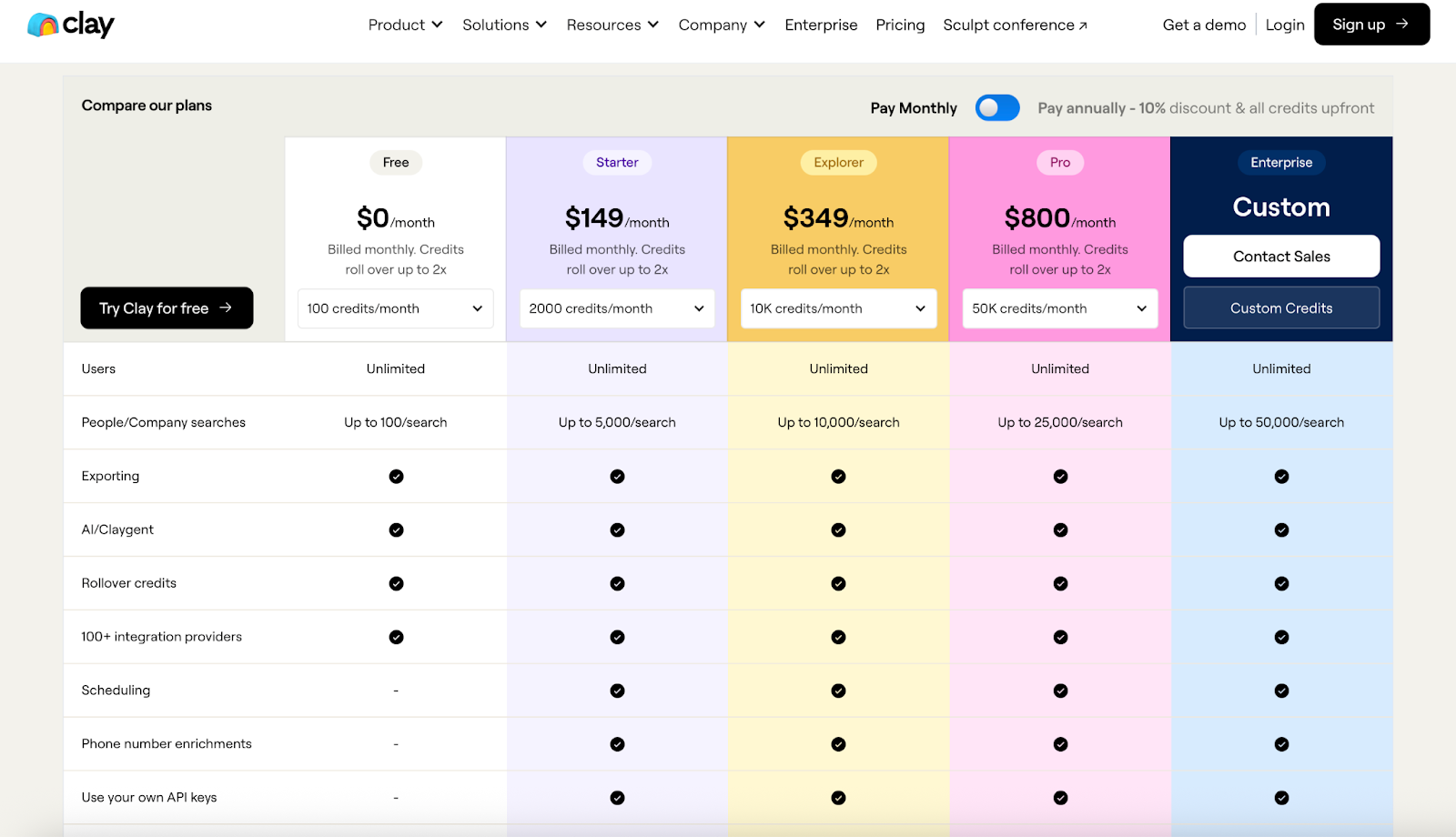Click the 'Phone number enrichments' row label
The width and height of the screenshot is (1456, 837).
(167, 743)
